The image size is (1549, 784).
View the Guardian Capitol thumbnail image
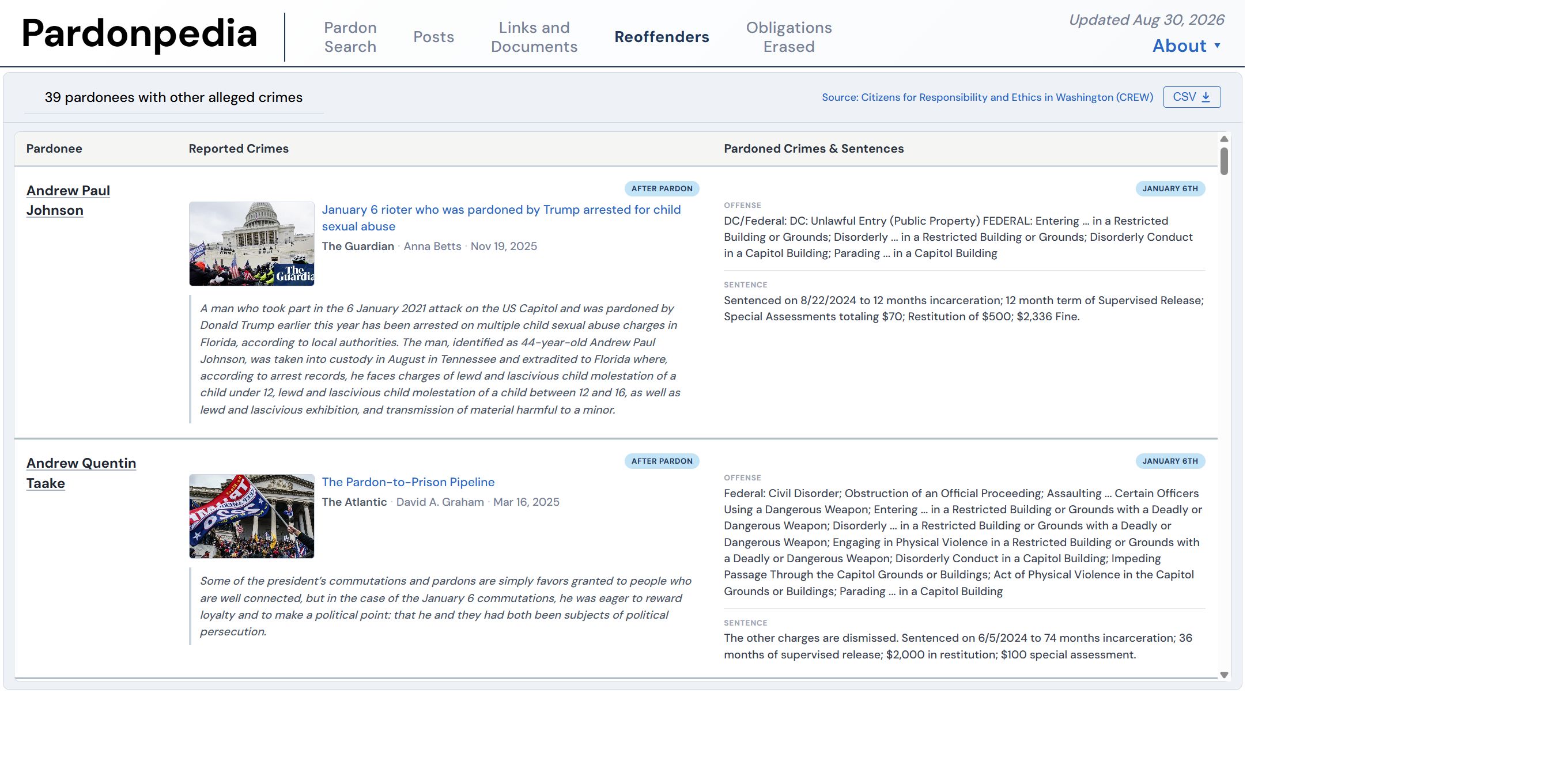251,244
